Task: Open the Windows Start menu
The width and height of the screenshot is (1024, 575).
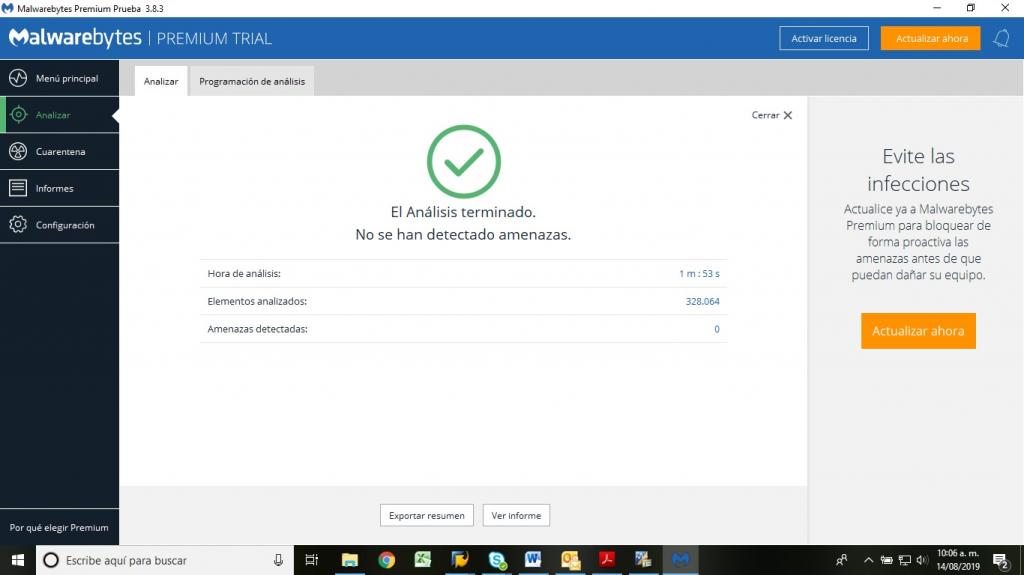Action: [18, 560]
